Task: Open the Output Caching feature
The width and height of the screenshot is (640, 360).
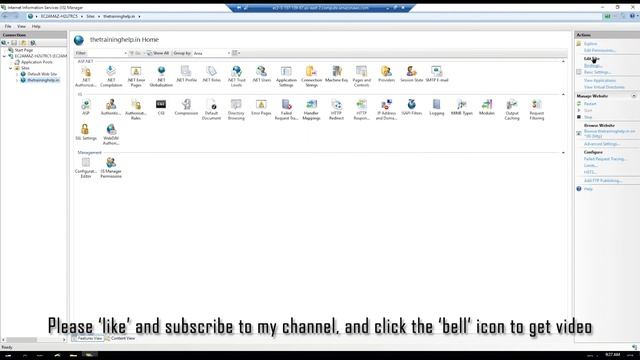Action: [512, 109]
